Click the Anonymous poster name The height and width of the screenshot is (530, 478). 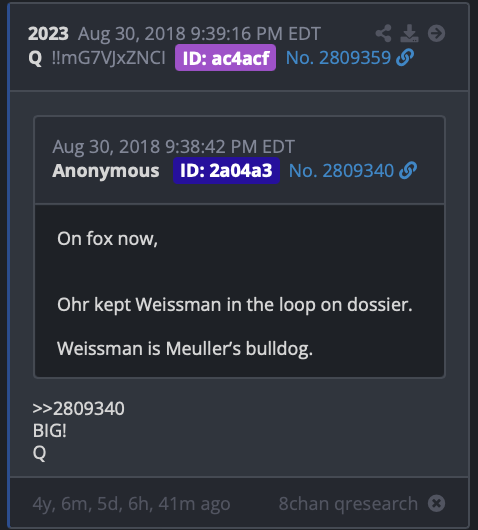[106, 171]
